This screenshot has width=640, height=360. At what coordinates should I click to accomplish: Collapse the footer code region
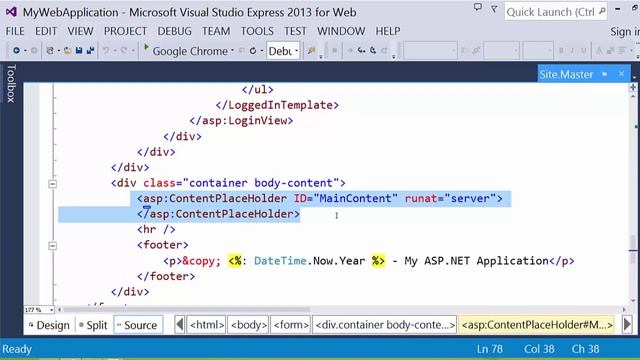point(52,246)
